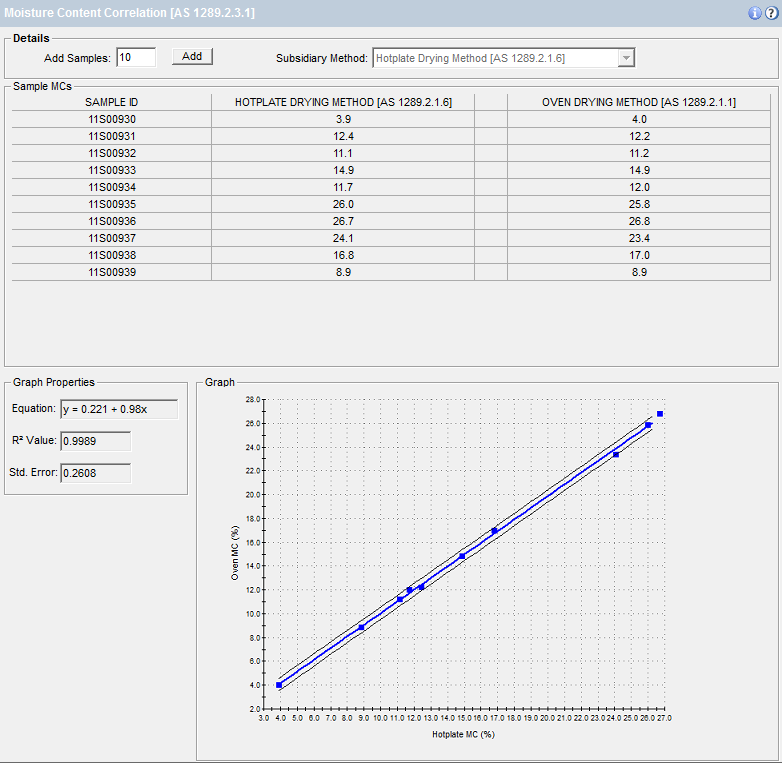Viewport: 782px width, 763px height.
Task: Select the Equation text field
Action: pos(119,409)
